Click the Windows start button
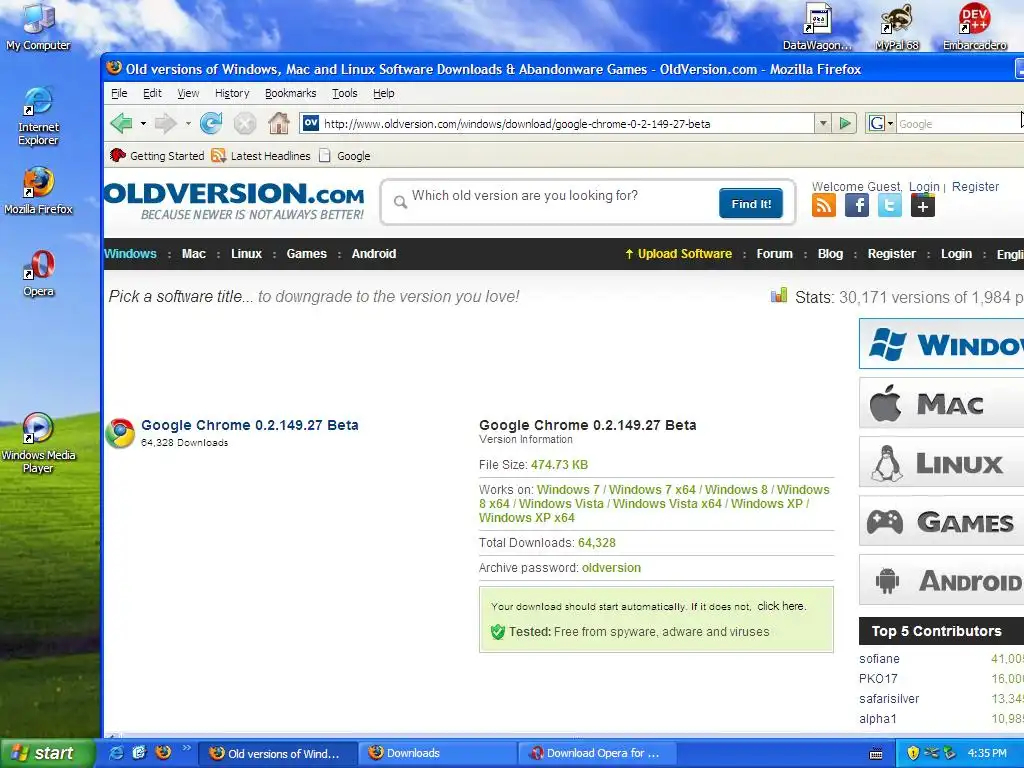Screen dimensions: 1024x768 47,753
